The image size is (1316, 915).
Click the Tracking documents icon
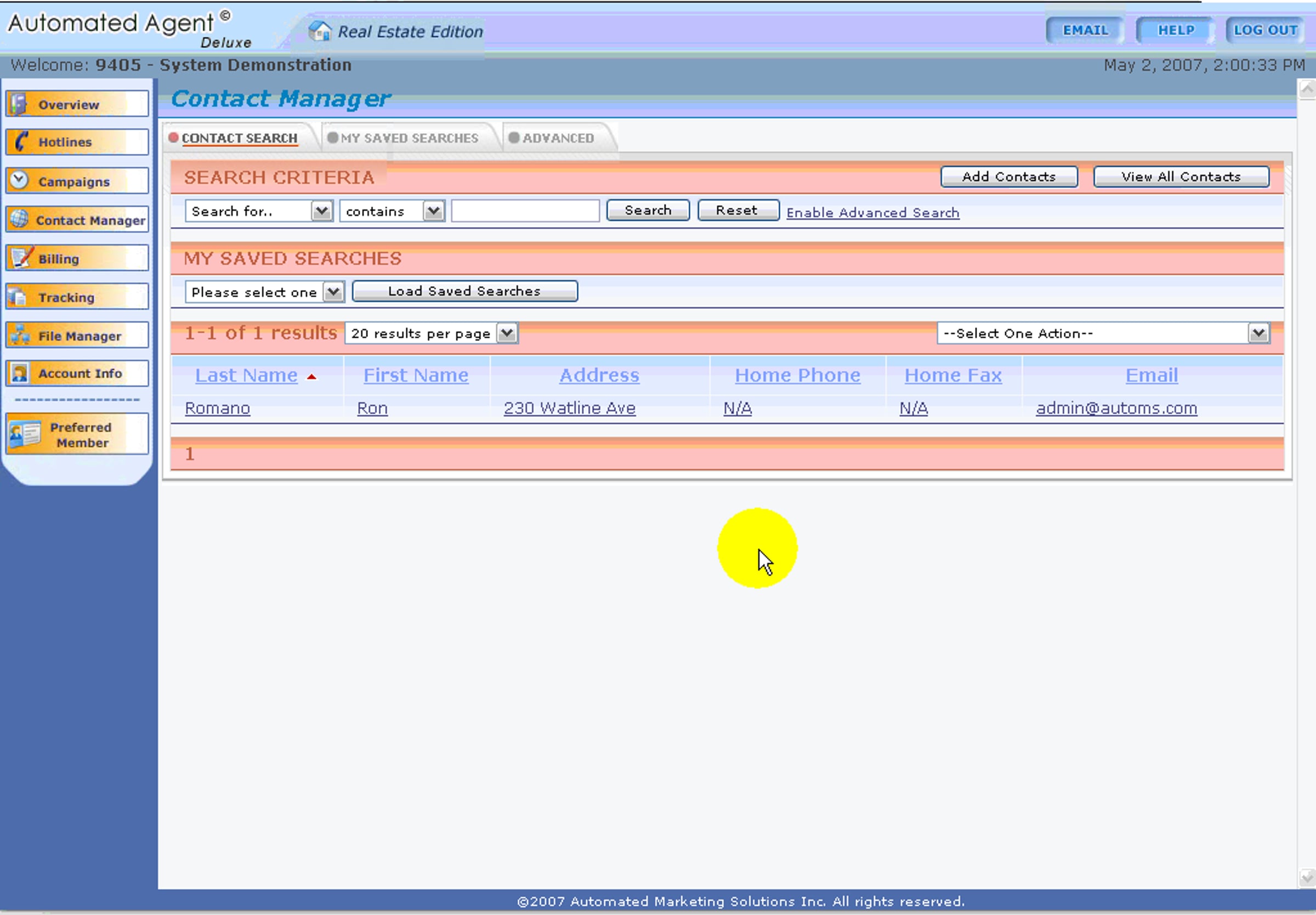(x=18, y=297)
